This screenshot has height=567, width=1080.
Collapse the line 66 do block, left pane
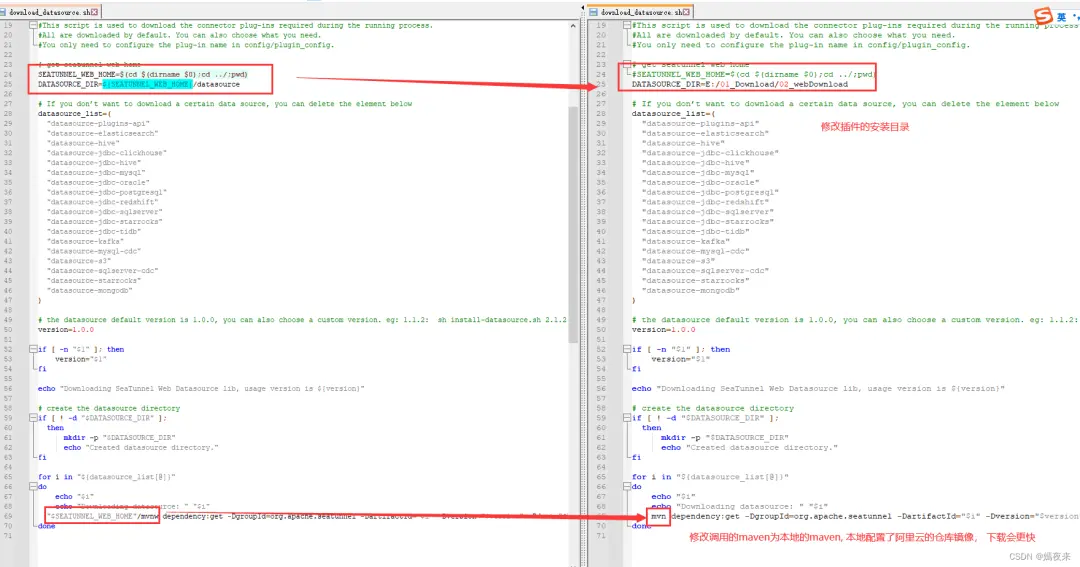point(32,486)
